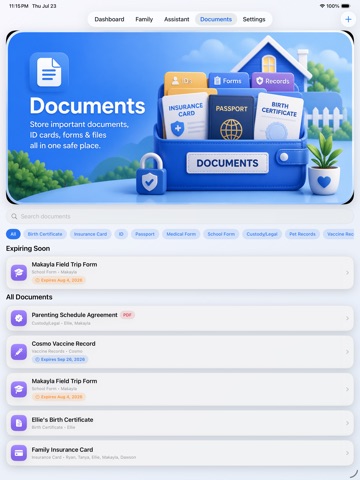Click graduation cap icon in All Documents list
The width and height of the screenshot is (360, 480).
(x=19, y=389)
